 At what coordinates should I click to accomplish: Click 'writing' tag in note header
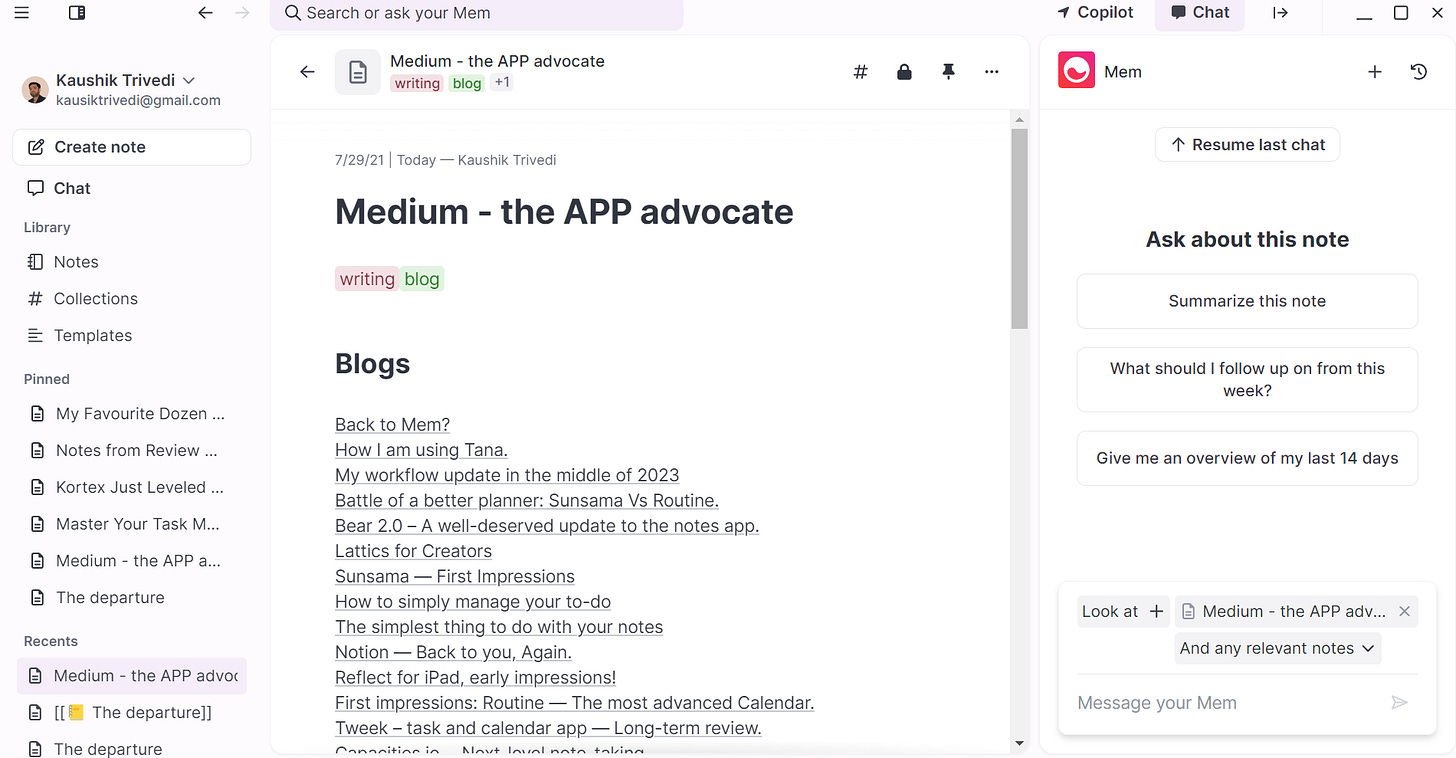pyautogui.click(x=417, y=83)
